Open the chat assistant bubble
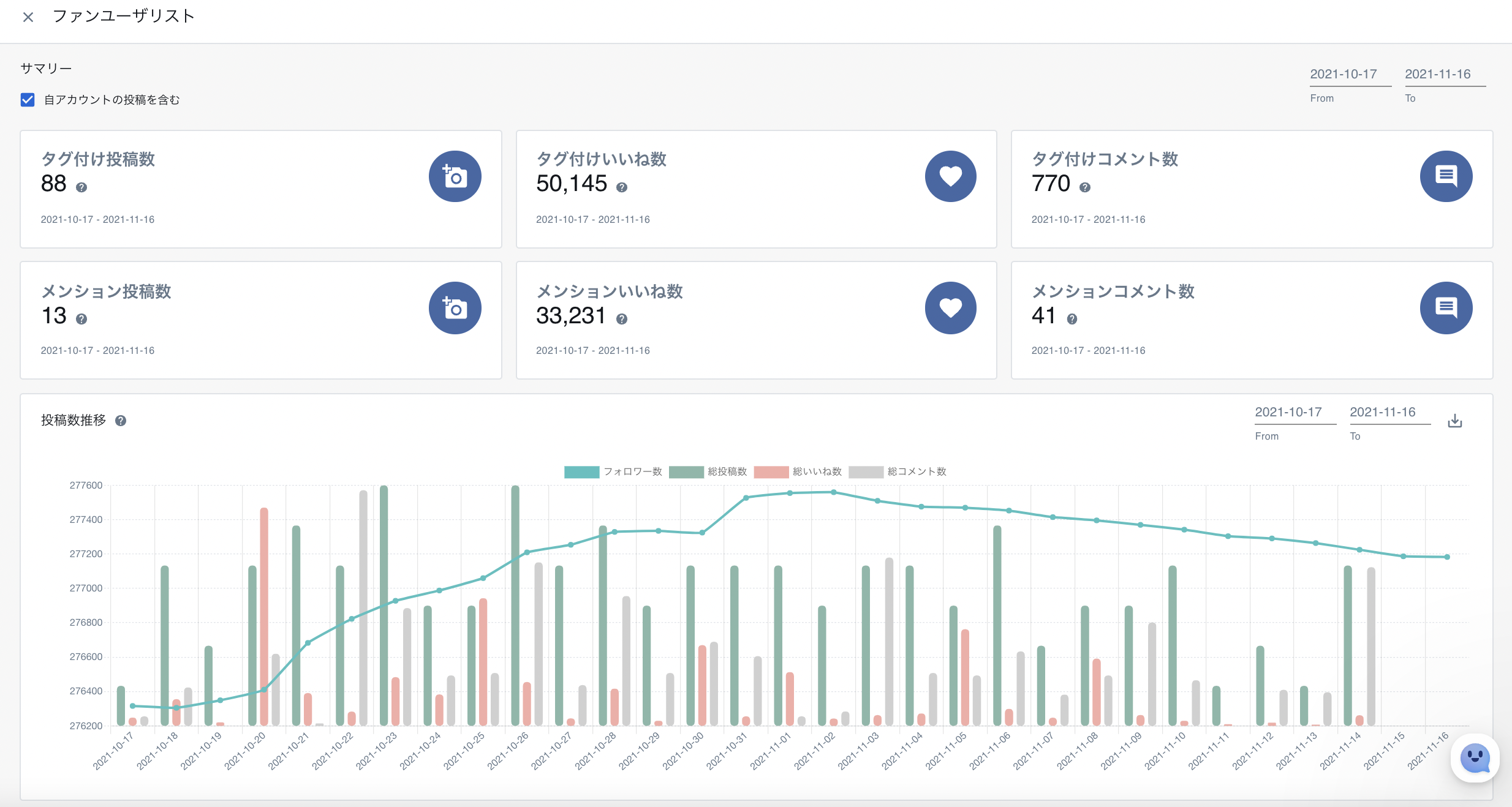The image size is (1512, 807). click(1475, 758)
